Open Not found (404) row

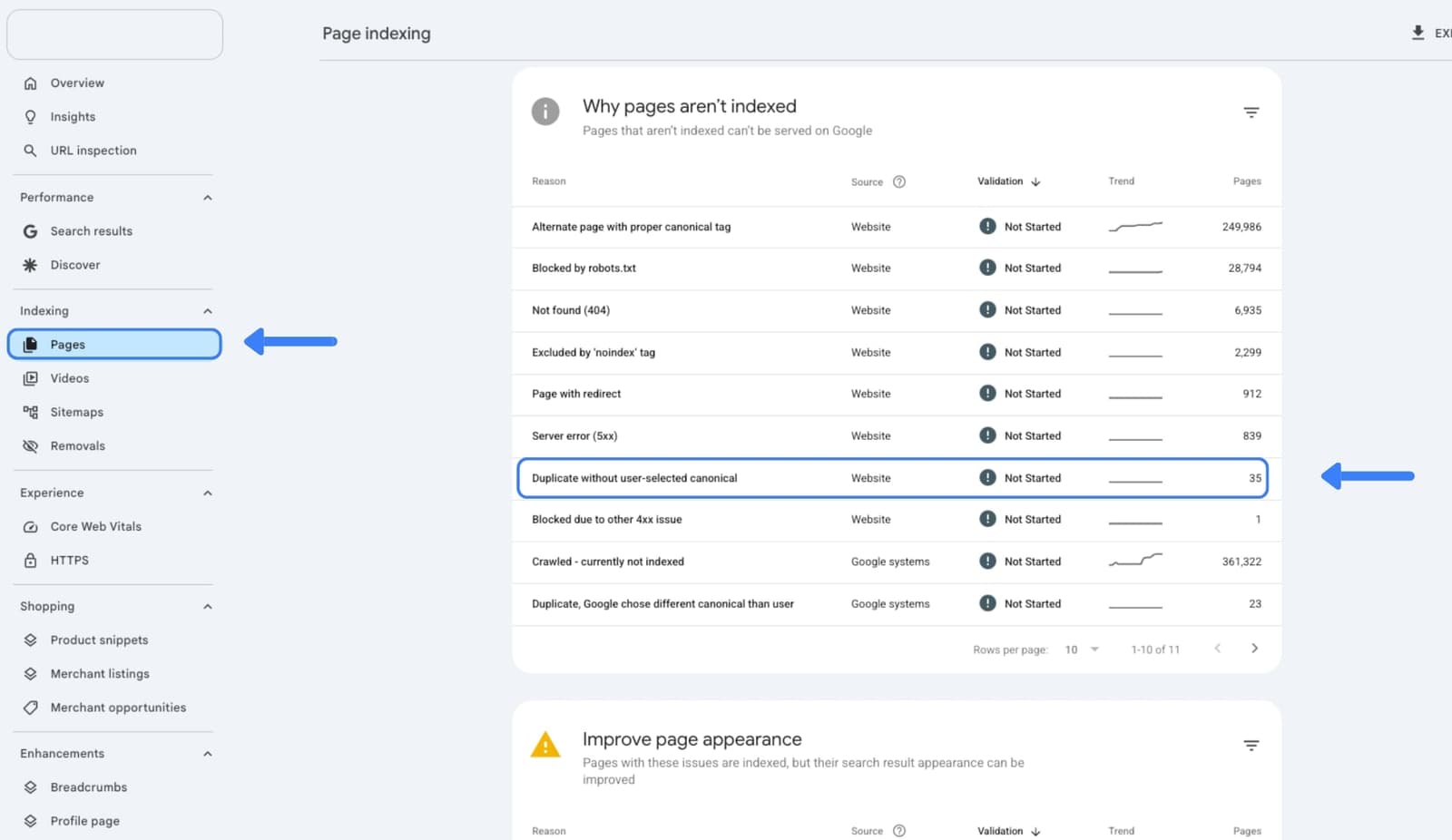pyautogui.click(x=897, y=310)
